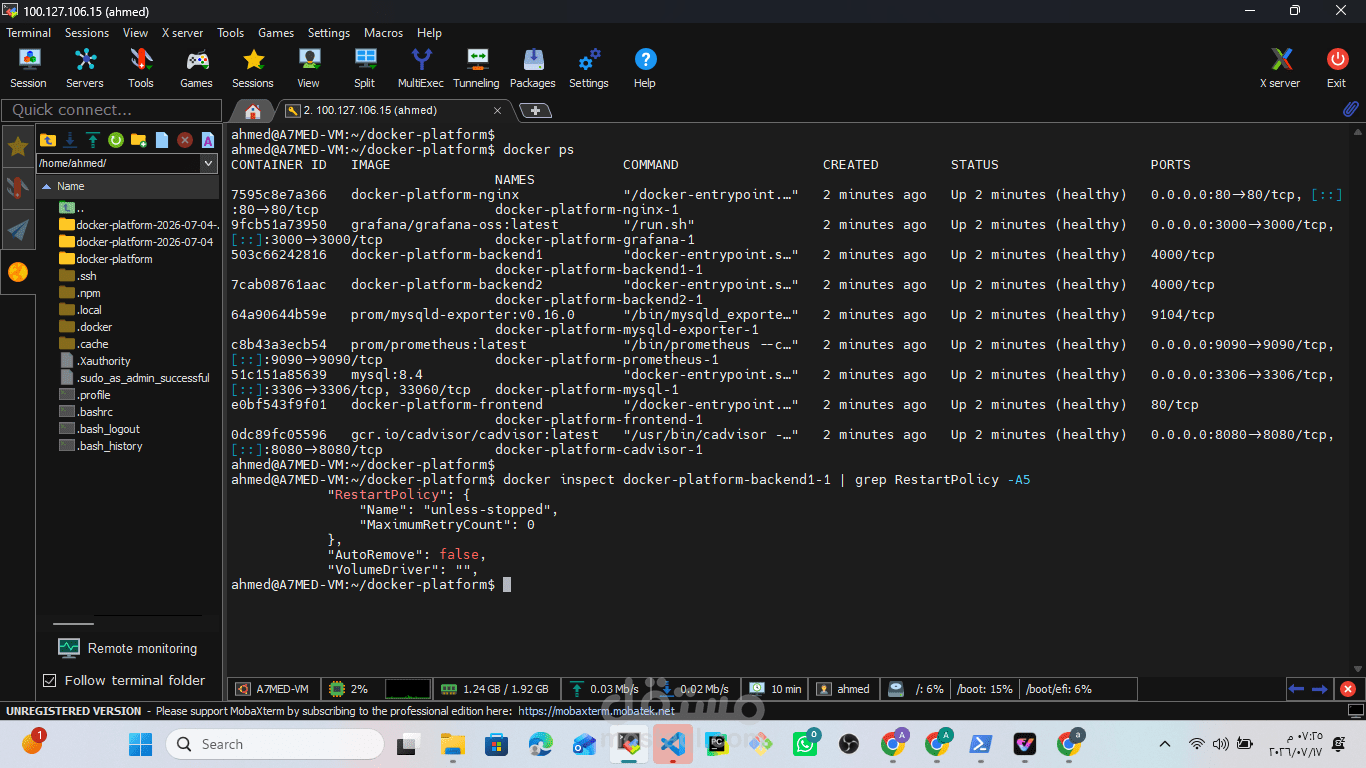
Task: Expand the /home/ahmed/ path dropdown
Action: coord(209,163)
